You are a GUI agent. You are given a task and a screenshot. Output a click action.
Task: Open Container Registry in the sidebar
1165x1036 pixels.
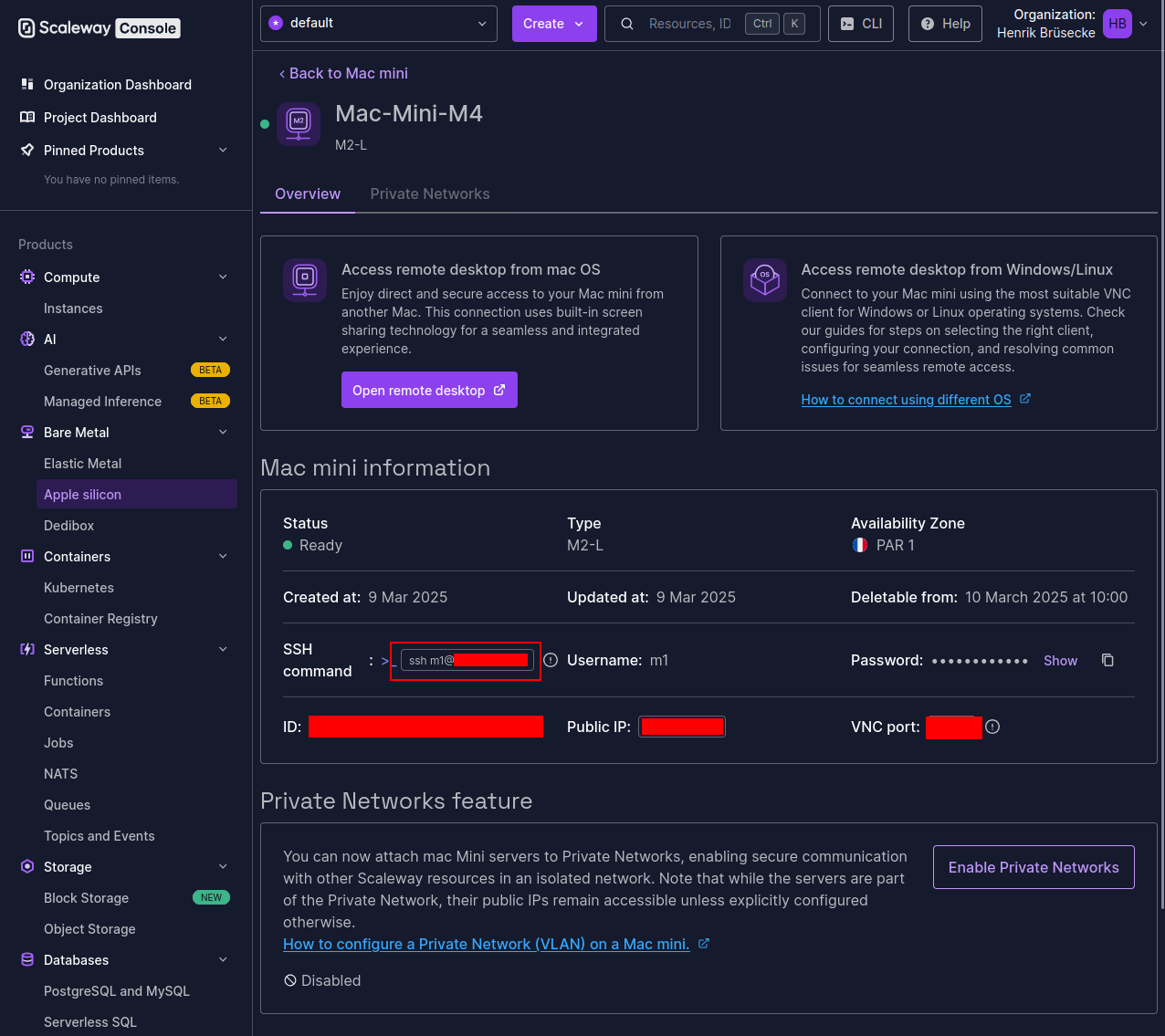(100, 619)
